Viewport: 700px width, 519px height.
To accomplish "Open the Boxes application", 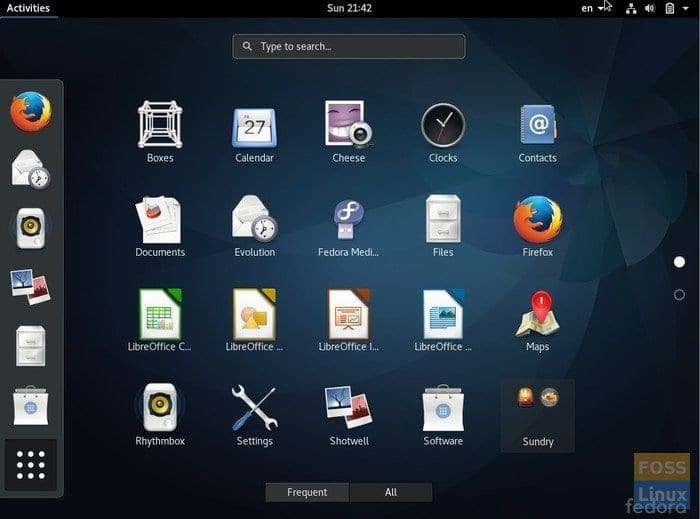I will (160, 133).
